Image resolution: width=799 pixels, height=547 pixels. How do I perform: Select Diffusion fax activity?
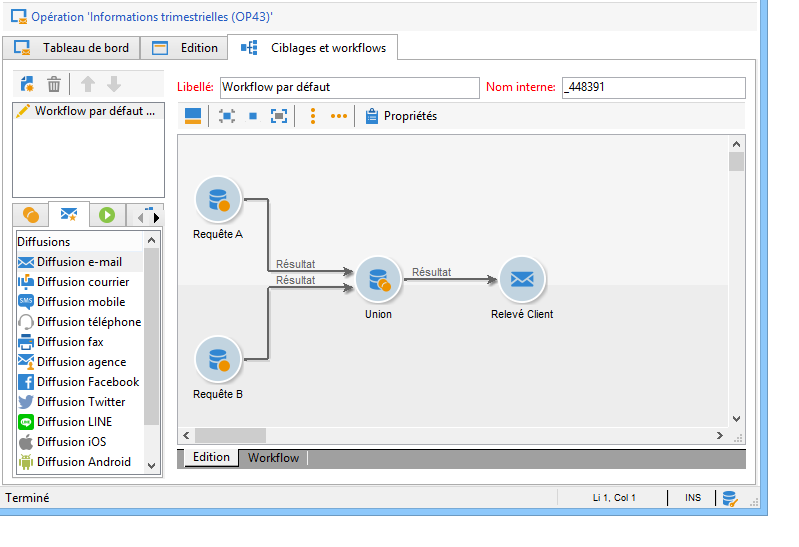(80, 342)
